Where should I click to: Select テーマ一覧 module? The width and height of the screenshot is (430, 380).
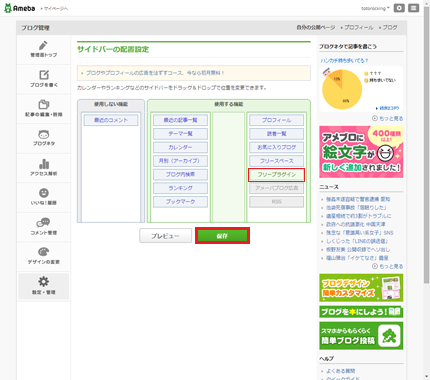[180, 134]
